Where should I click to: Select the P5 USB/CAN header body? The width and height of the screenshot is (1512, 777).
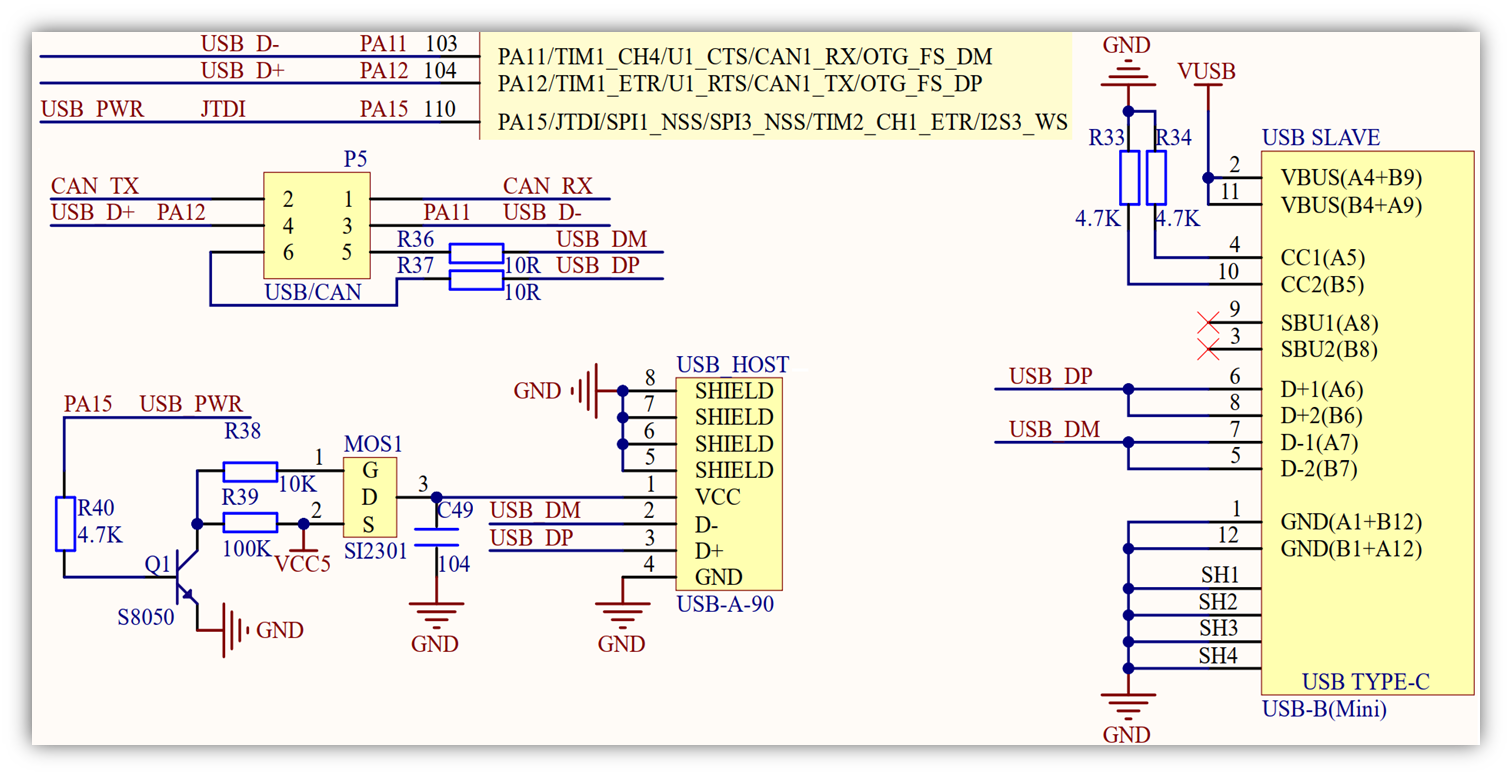tap(316, 225)
